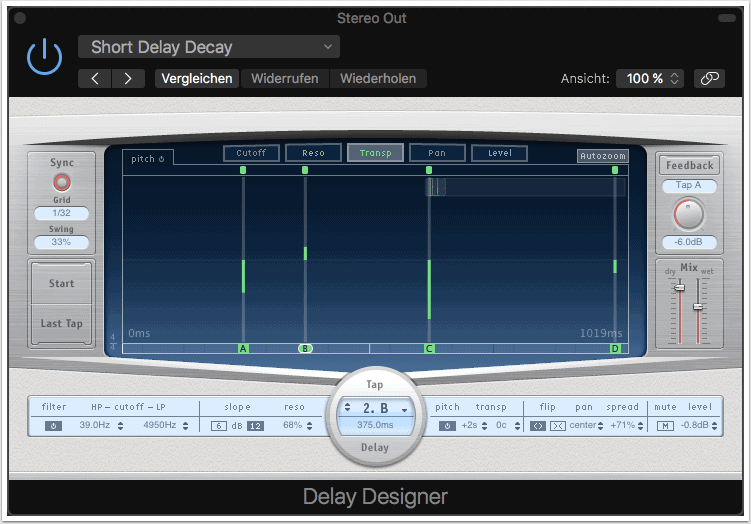
Task: Go to previous preset with left arrow
Action: point(94,78)
